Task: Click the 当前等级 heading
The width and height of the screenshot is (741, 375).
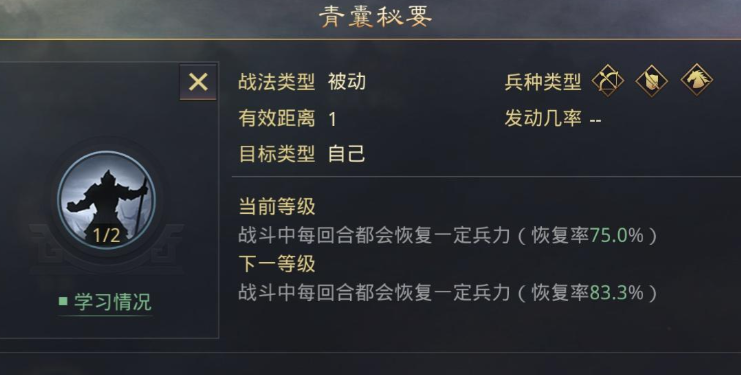Action: [276, 207]
